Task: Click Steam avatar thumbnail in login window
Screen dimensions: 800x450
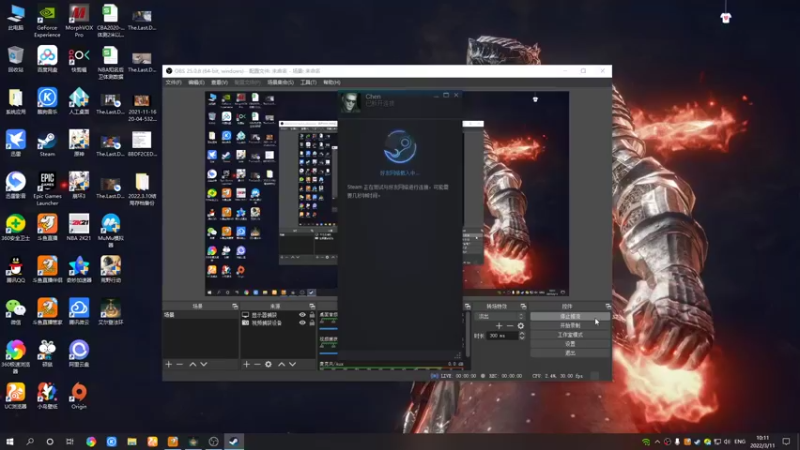Action: point(350,102)
